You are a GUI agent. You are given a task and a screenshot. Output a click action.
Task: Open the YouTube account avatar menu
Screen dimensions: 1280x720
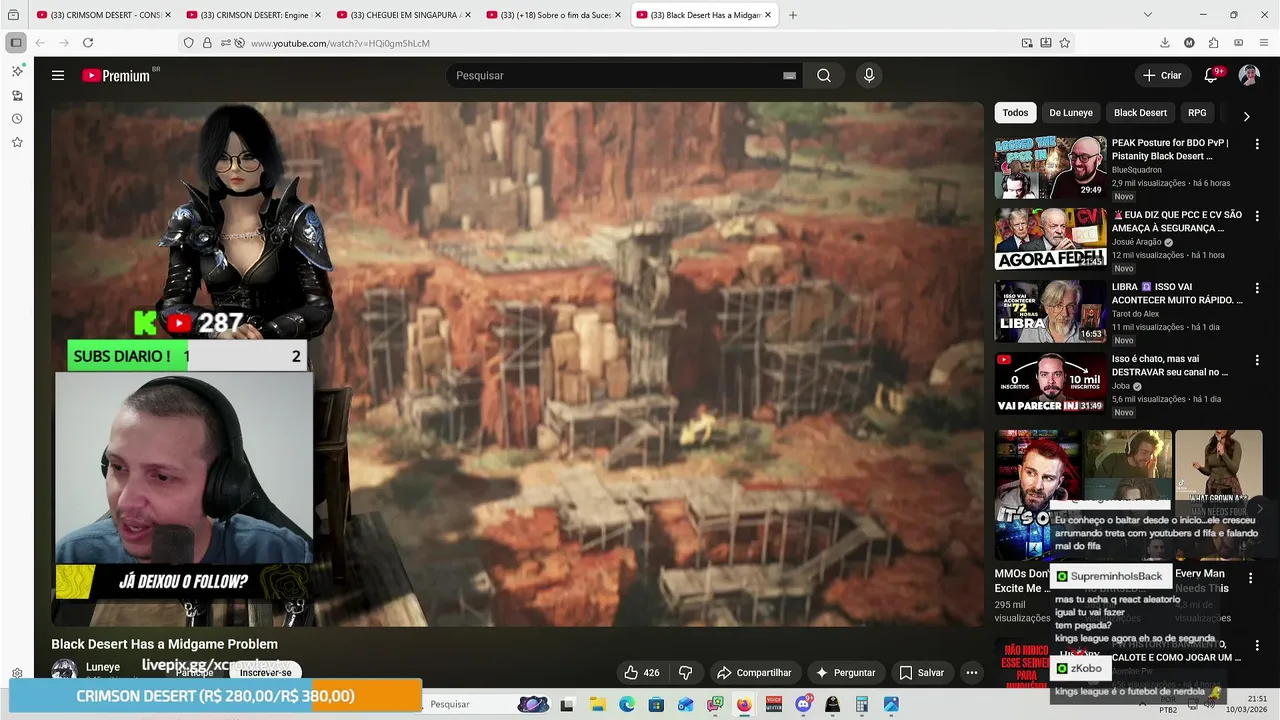(1249, 75)
